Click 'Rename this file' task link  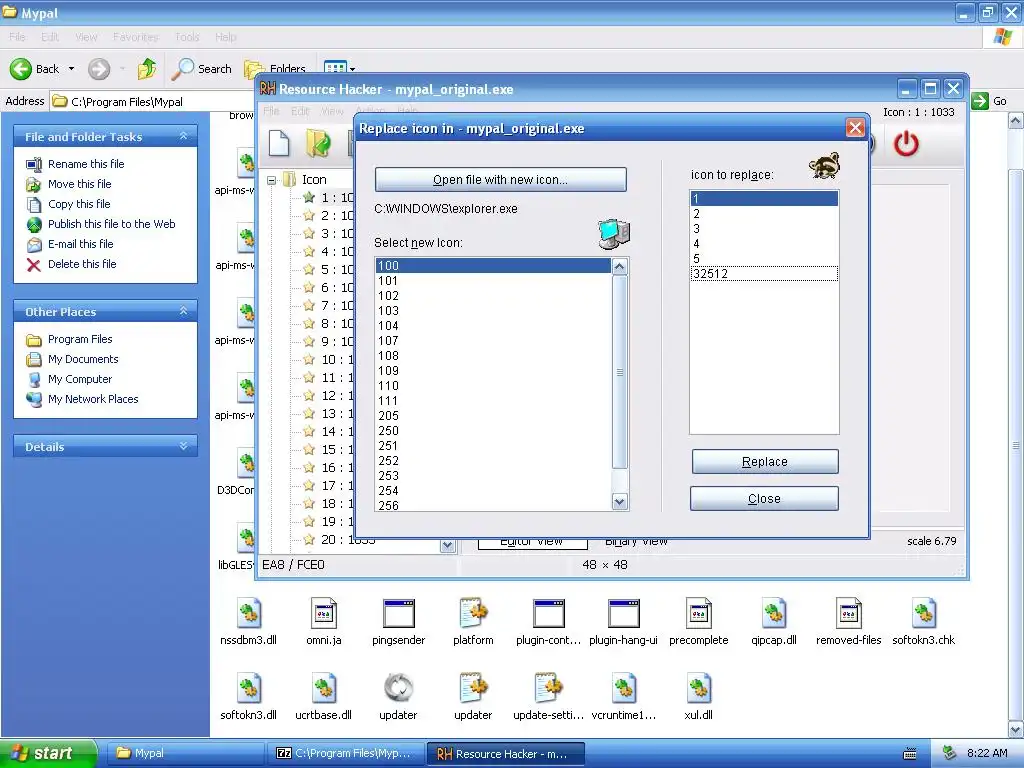86,164
